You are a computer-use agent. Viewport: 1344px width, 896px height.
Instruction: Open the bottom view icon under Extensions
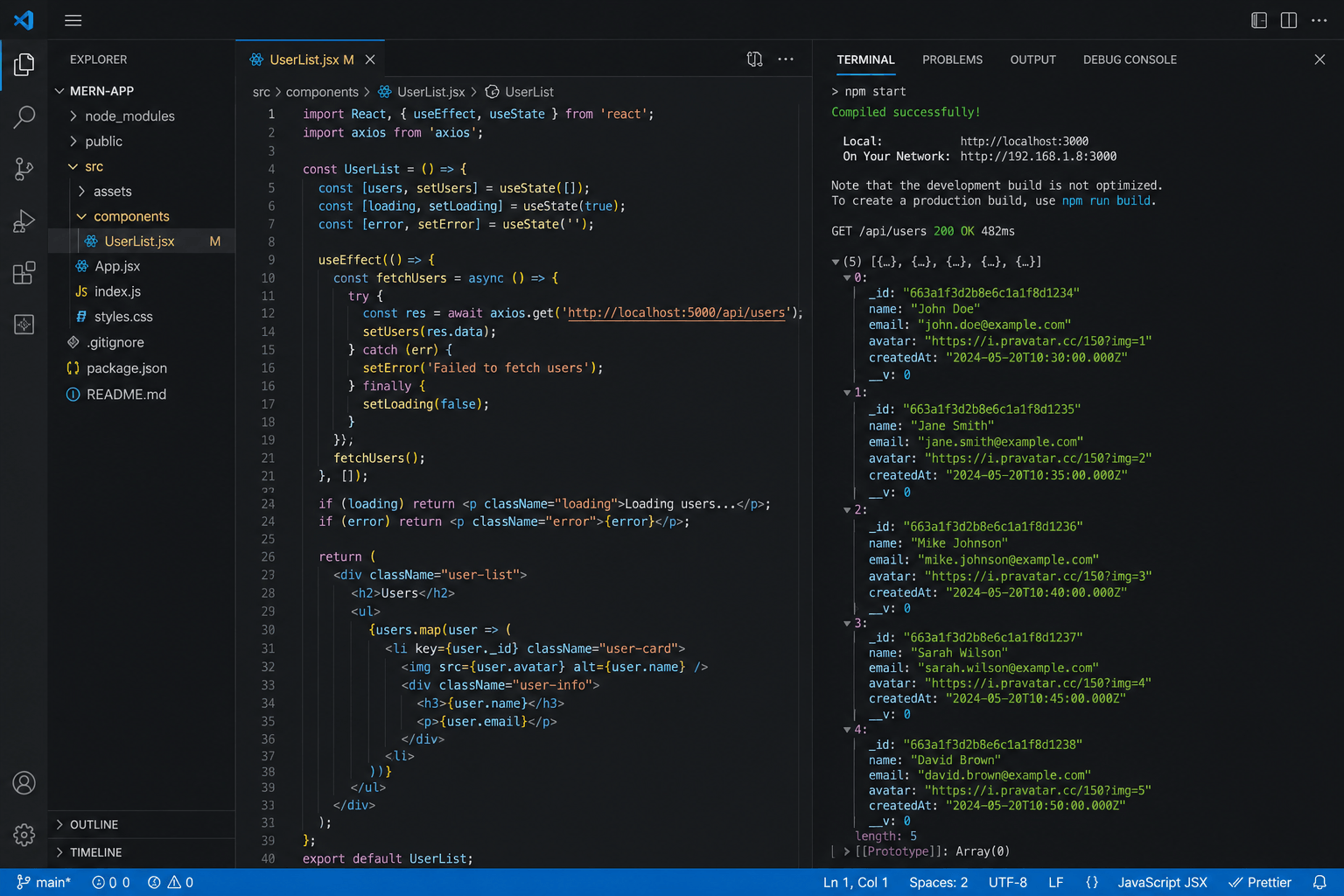(24, 325)
